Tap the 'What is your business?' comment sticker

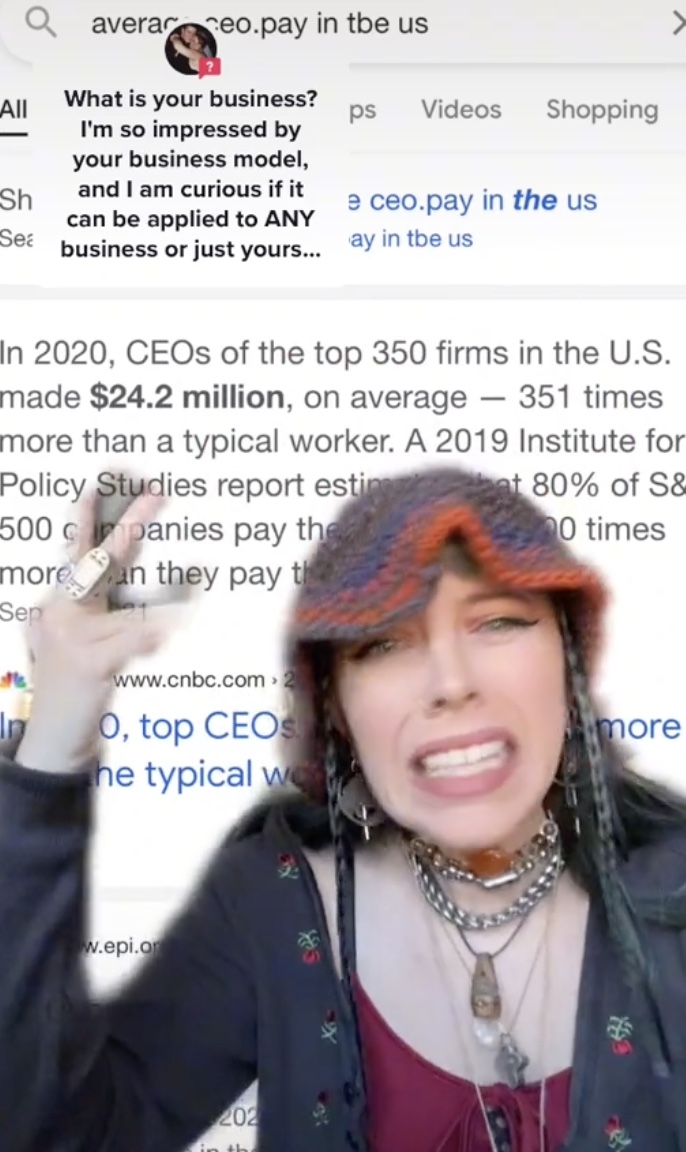click(190, 173)
